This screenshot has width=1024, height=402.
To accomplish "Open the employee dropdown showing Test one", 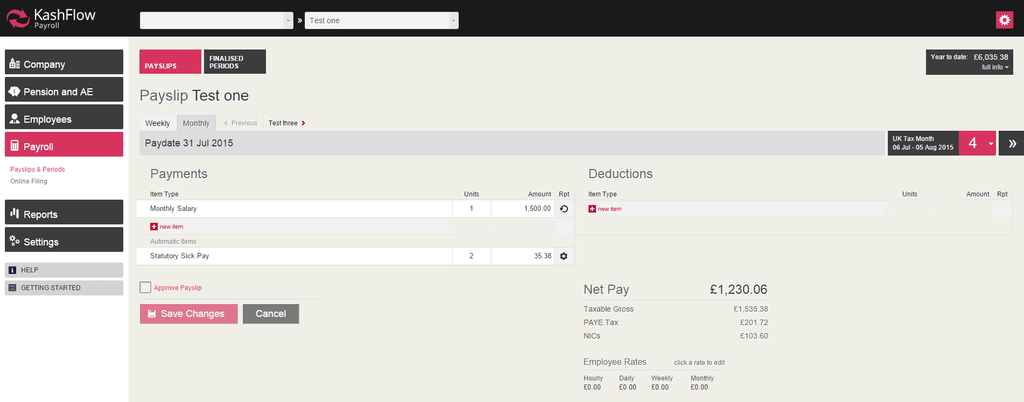I will pos(381,20).
